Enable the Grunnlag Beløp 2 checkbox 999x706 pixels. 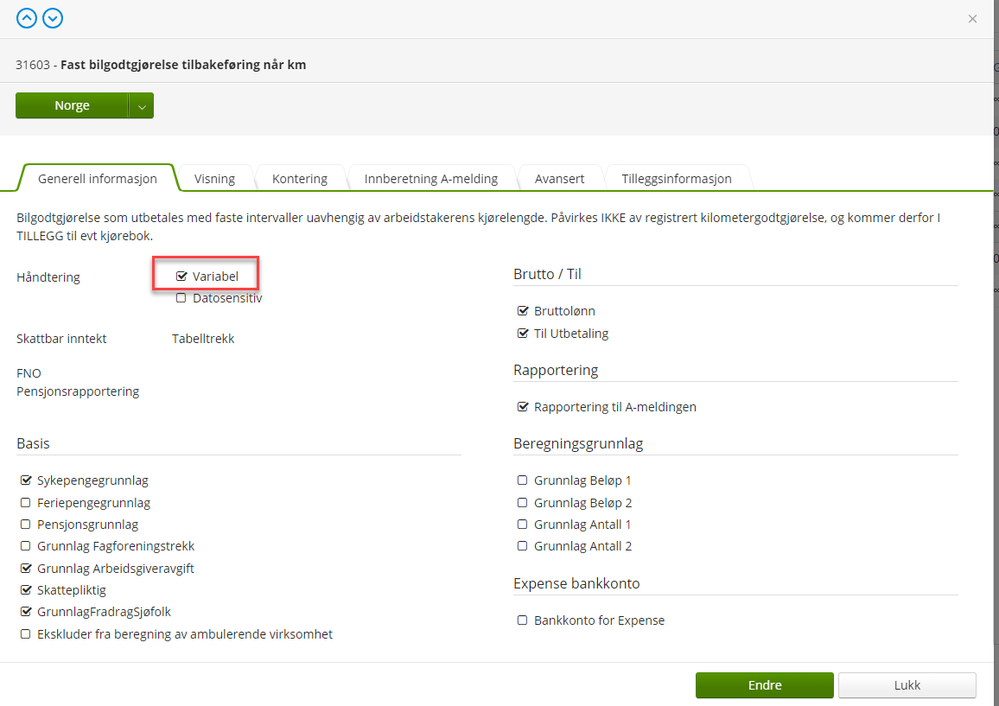tap(522, 503)
